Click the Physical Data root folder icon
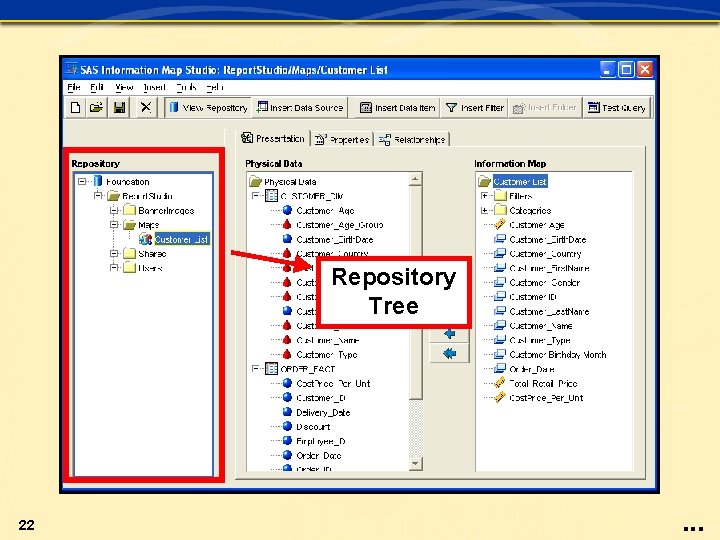The width and height of the screenshot is (720, 540). coord(255,181)
